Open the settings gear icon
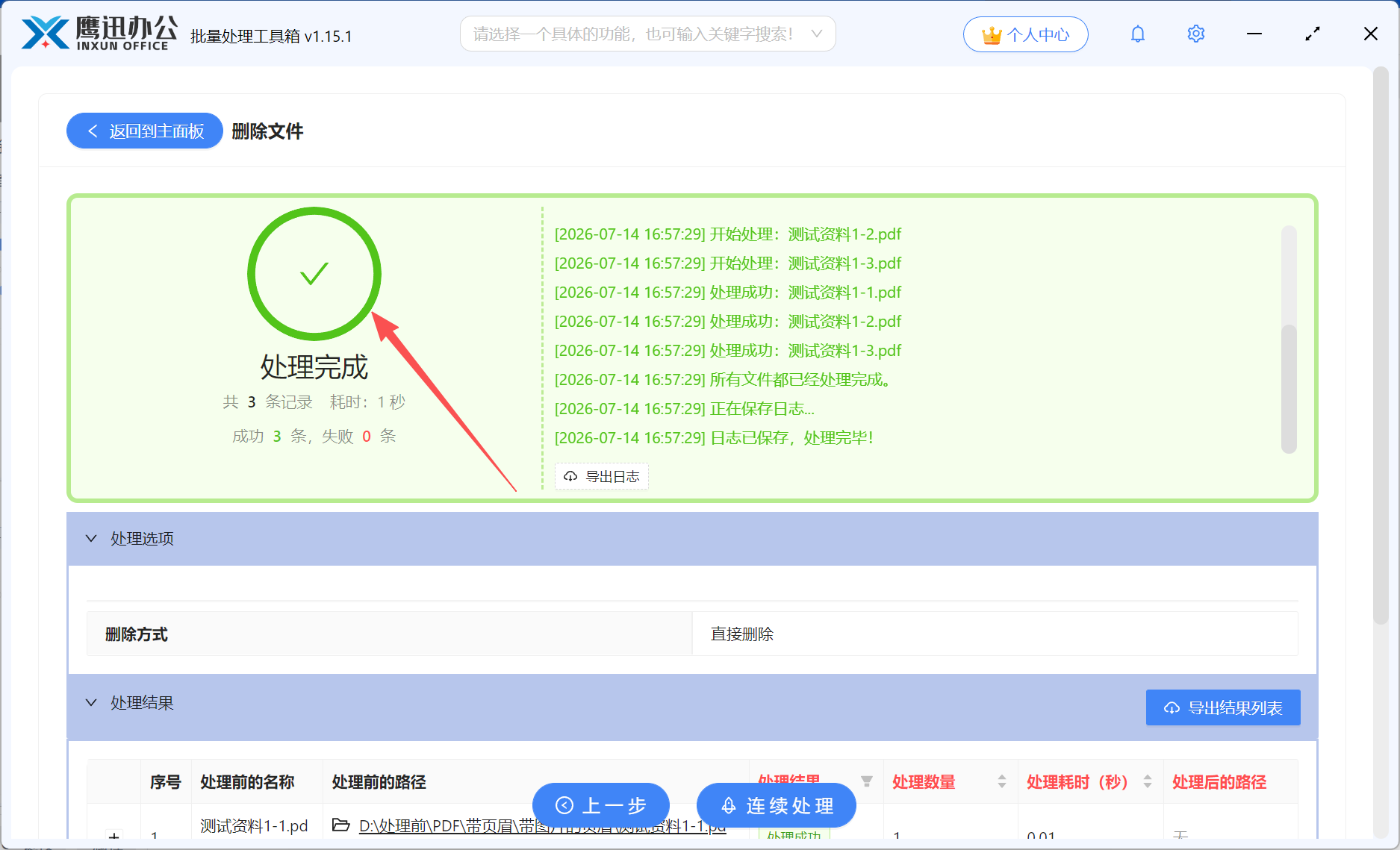 click(1195, 34)
